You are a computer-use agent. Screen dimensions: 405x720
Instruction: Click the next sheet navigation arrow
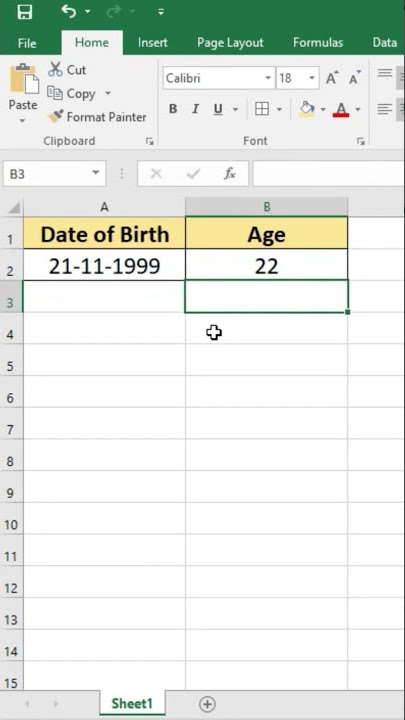pyautogui.click(x=56, y=704)
